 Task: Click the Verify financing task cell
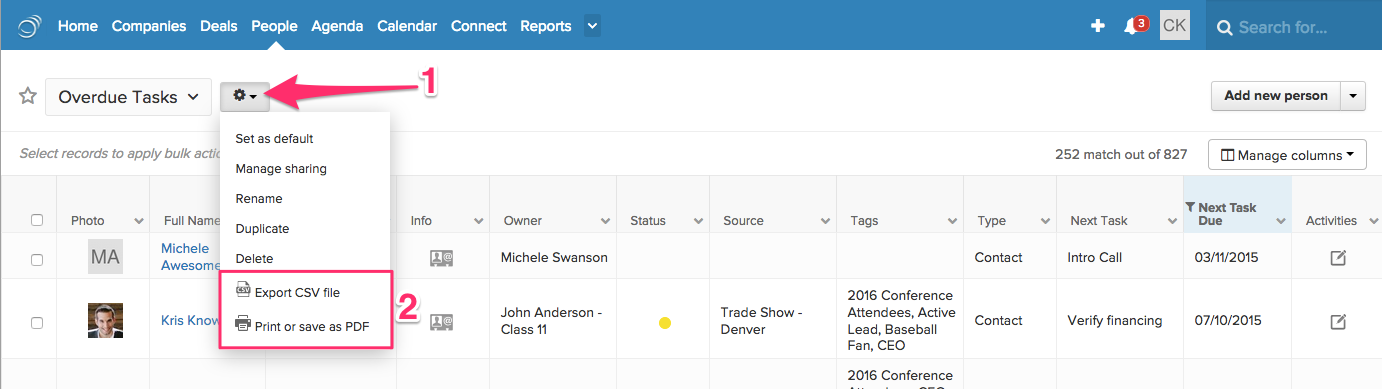click(1115, 321)
